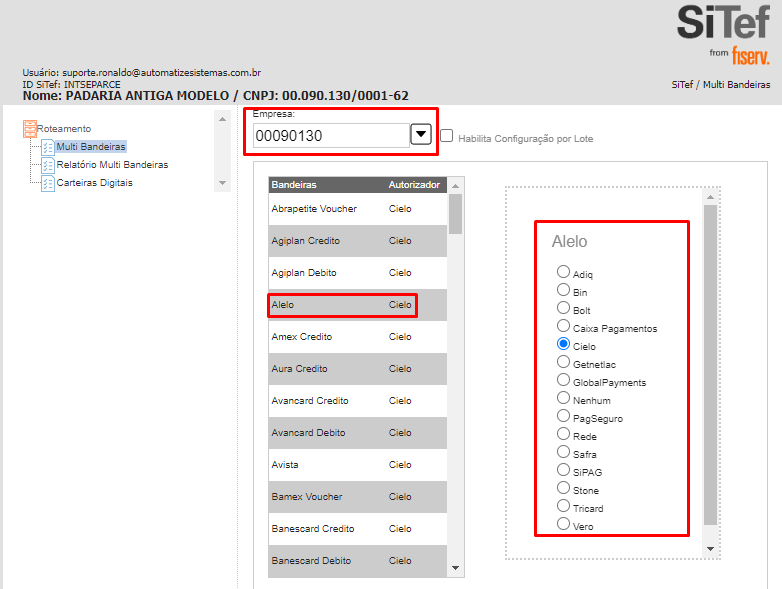Select the Banescard Debito row
782x589 pixels.
[358, 561]
